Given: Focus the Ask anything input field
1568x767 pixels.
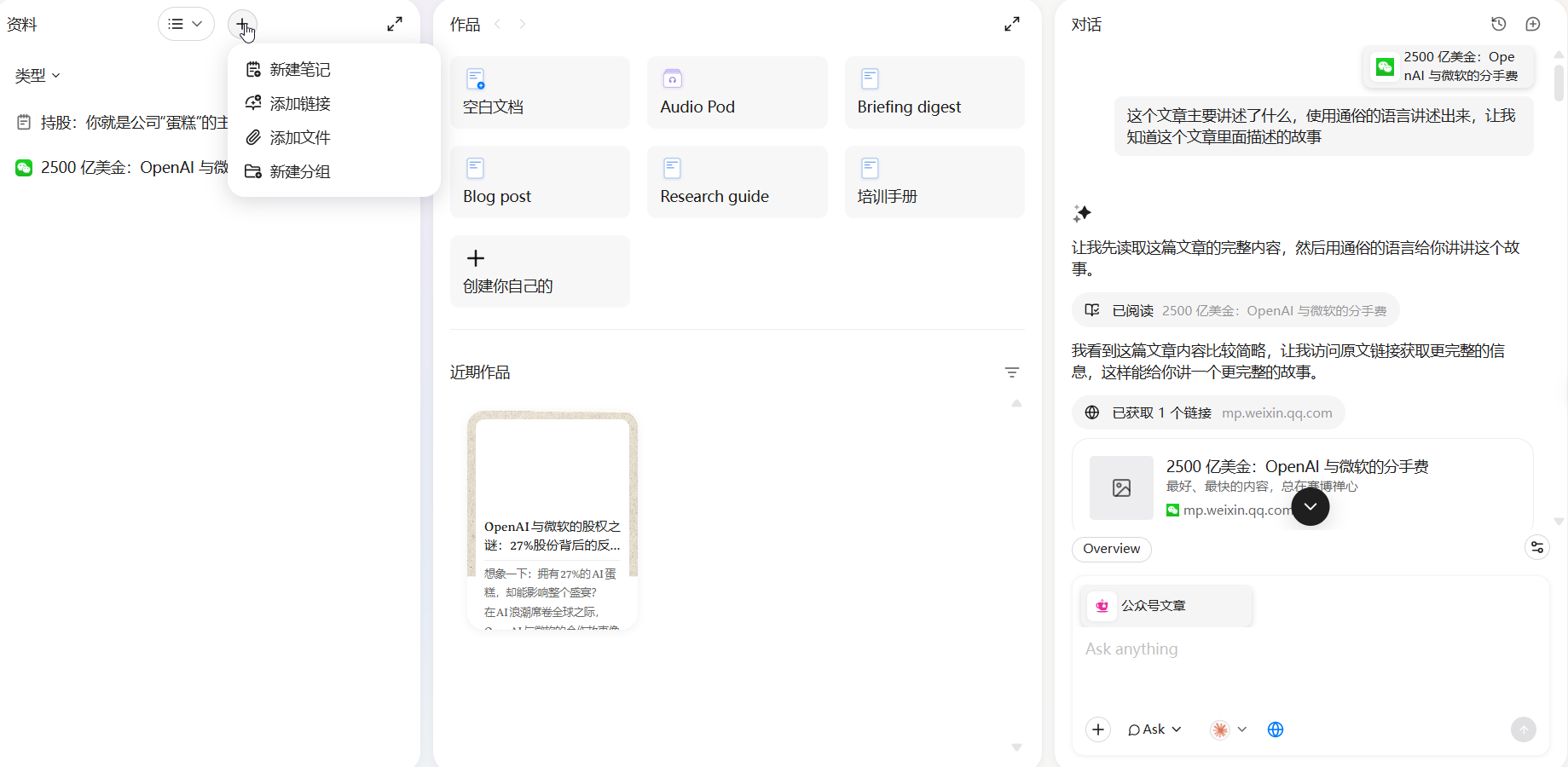Looking at the screenshot, I should point(1309,649).
